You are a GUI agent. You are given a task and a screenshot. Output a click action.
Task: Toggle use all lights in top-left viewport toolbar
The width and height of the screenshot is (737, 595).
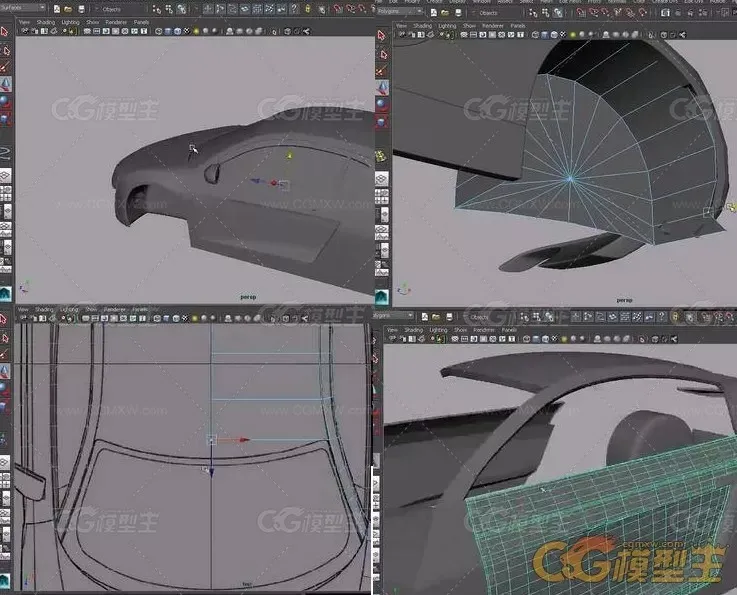(x=196, y=31)
